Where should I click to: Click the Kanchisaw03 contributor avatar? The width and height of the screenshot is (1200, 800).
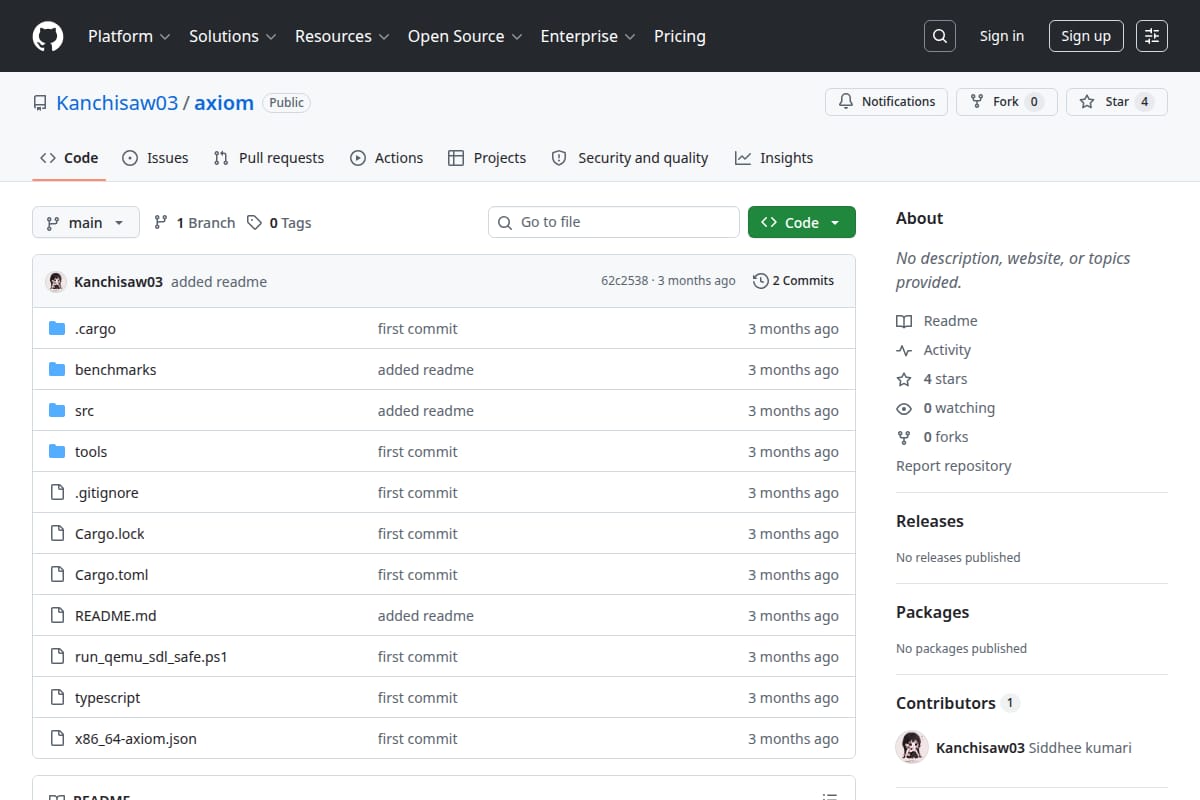click(912, 747)
